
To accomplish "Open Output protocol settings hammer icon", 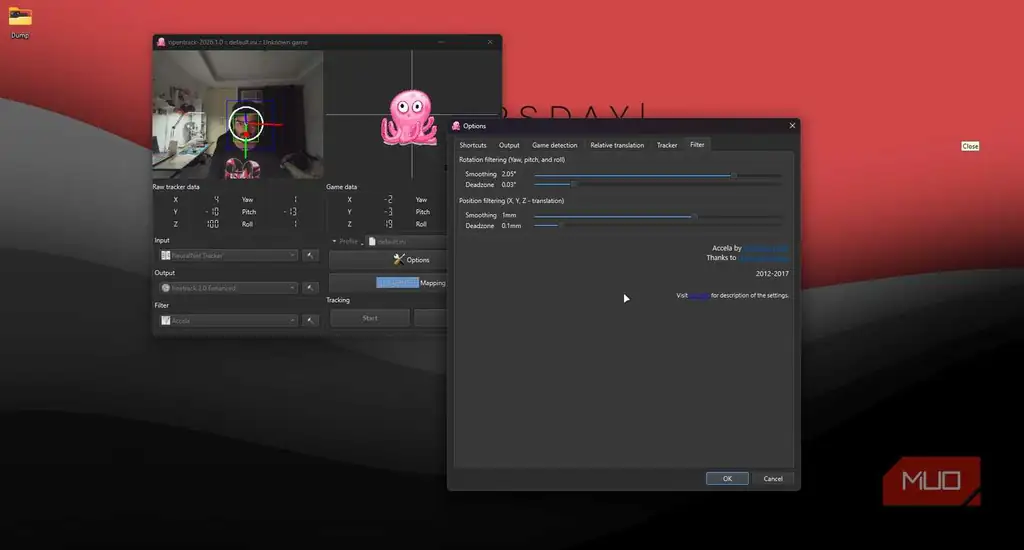I will point(310,288).
